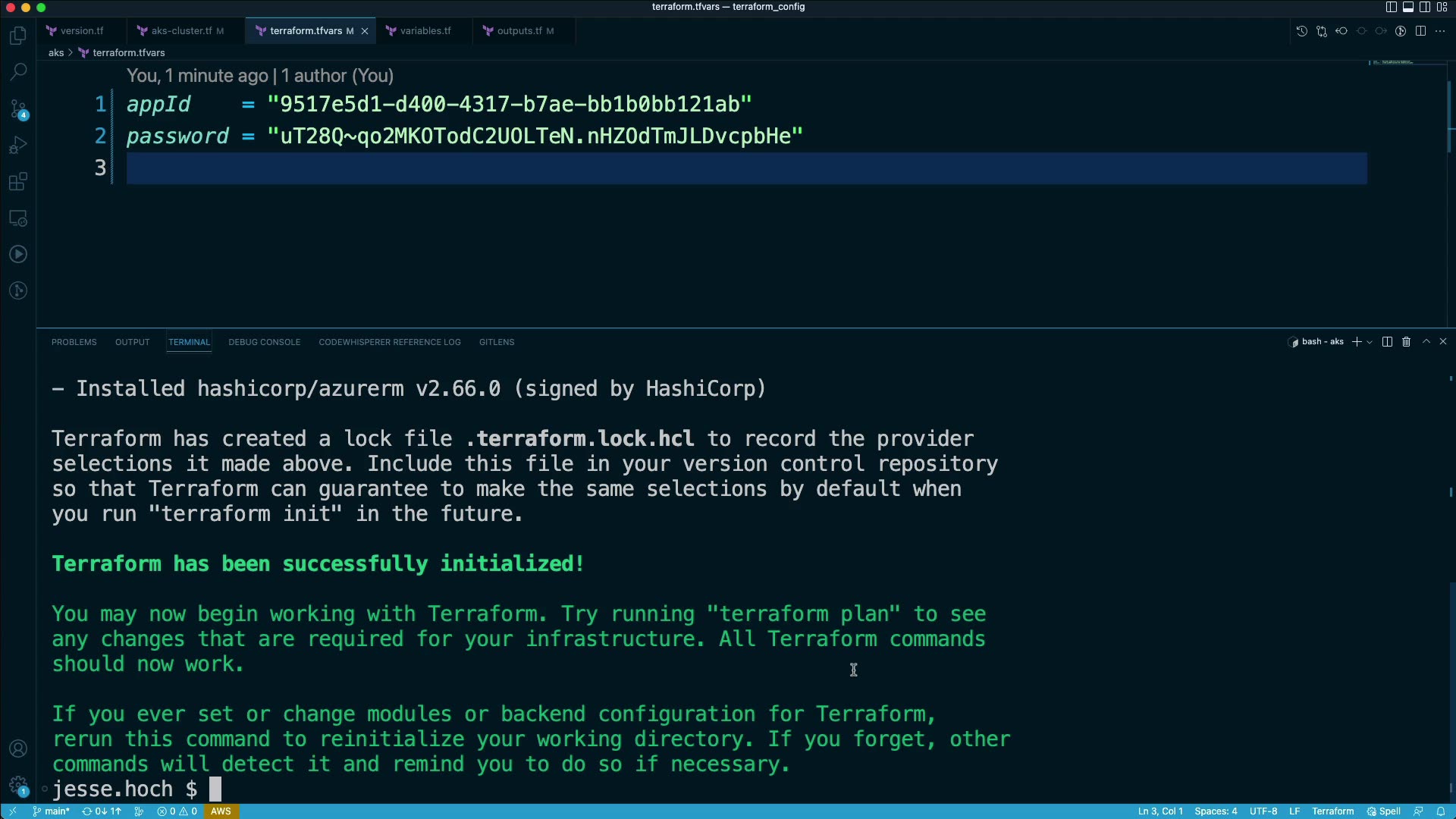Kill terminal with the trash icon
The width and height of the screenshot is (1456, 819).
click(x=1406, y=342)
